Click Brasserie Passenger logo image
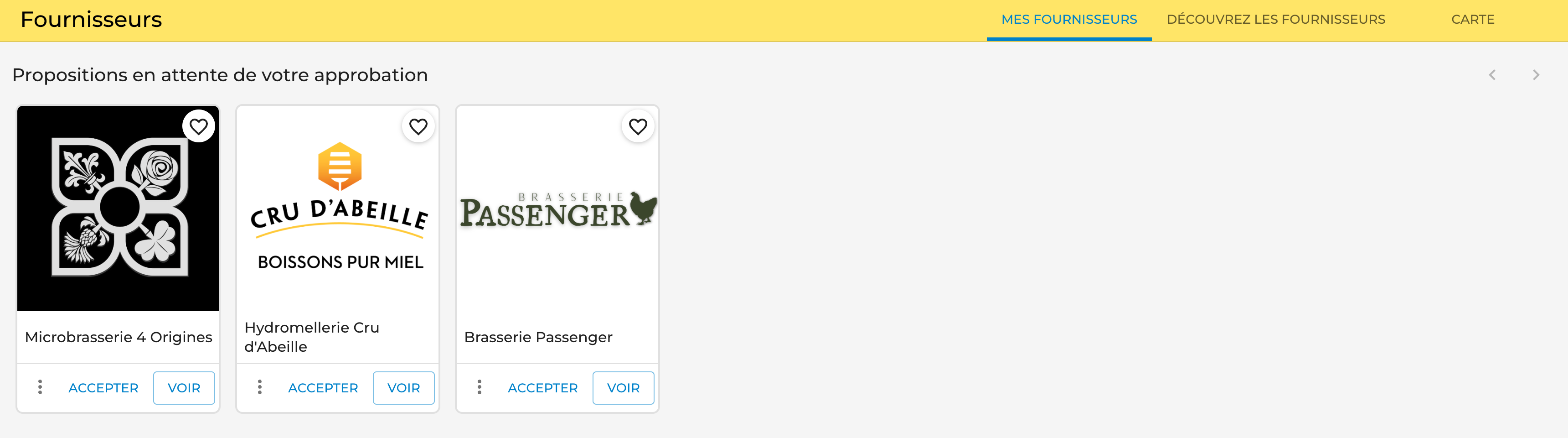 point(557,209)
